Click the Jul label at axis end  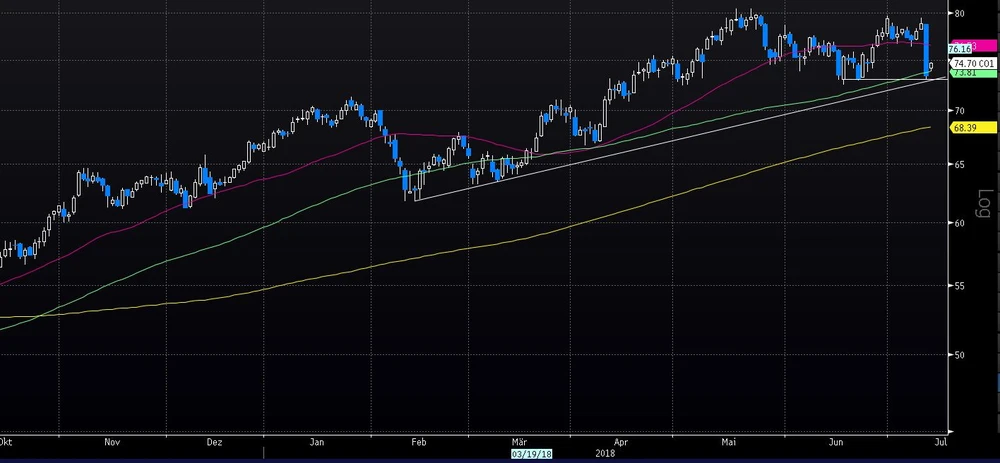(x=939, y=439)
